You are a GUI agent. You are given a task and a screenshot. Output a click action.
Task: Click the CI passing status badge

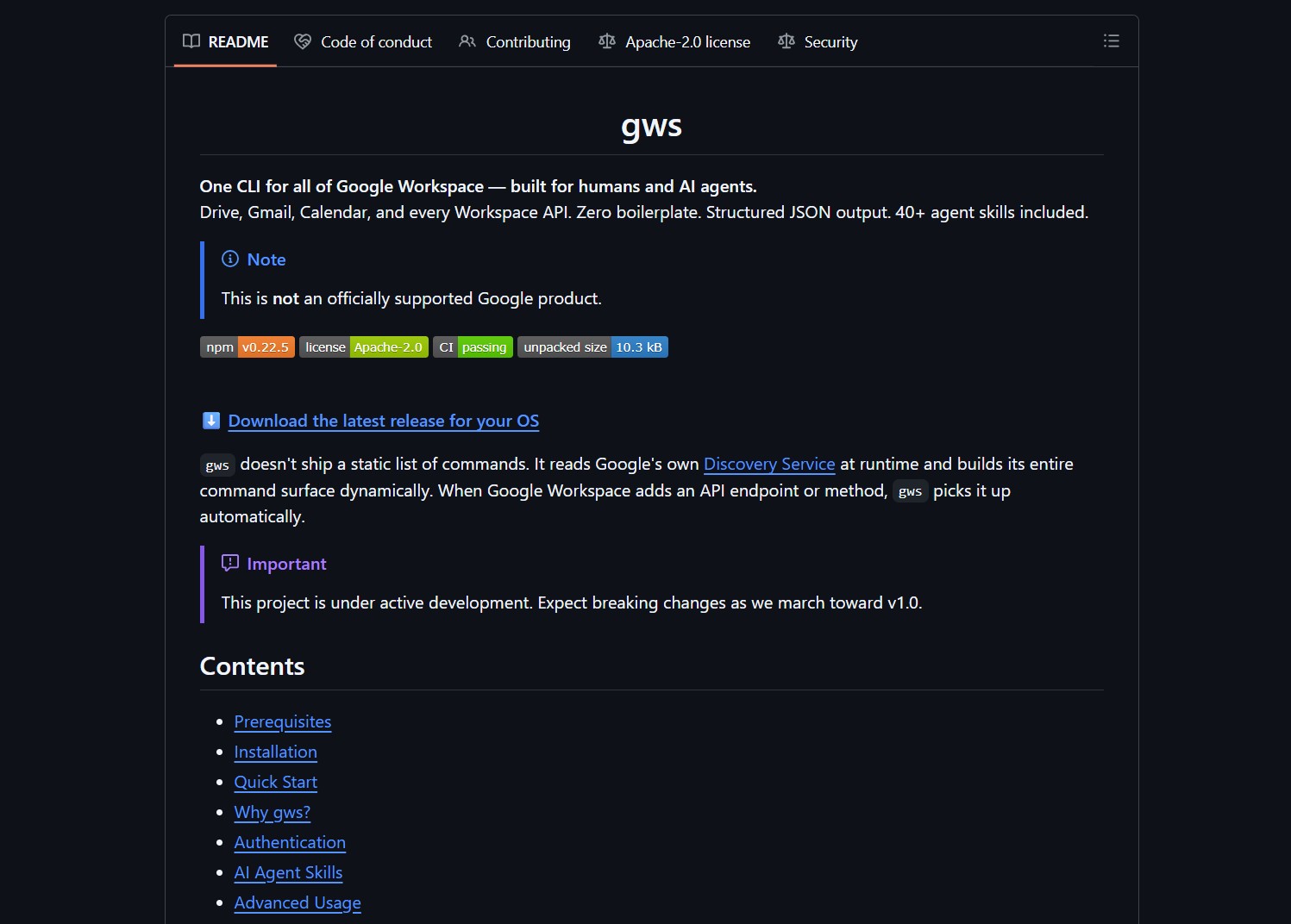pos(473,347)
